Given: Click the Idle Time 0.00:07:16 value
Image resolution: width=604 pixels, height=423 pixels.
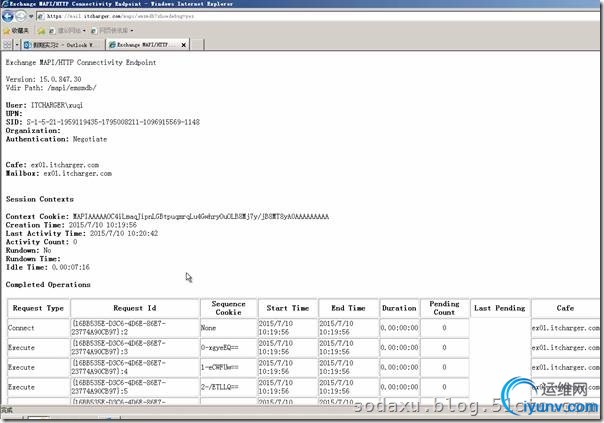Looking at the screenshot, I should coord(70,267).
